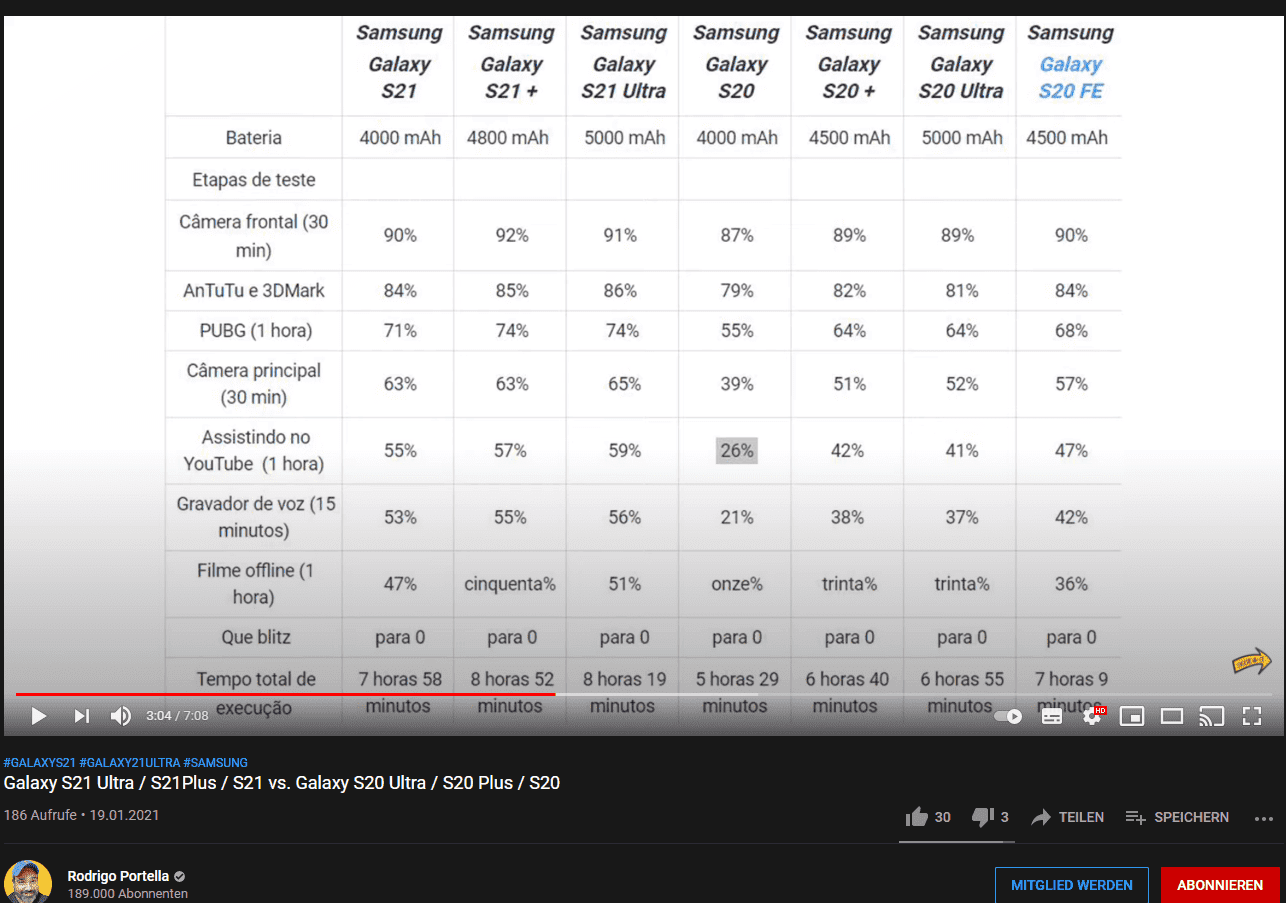Seek on the red video progress bar
The image size is (1286, 903).
click(x=285, y=694)
